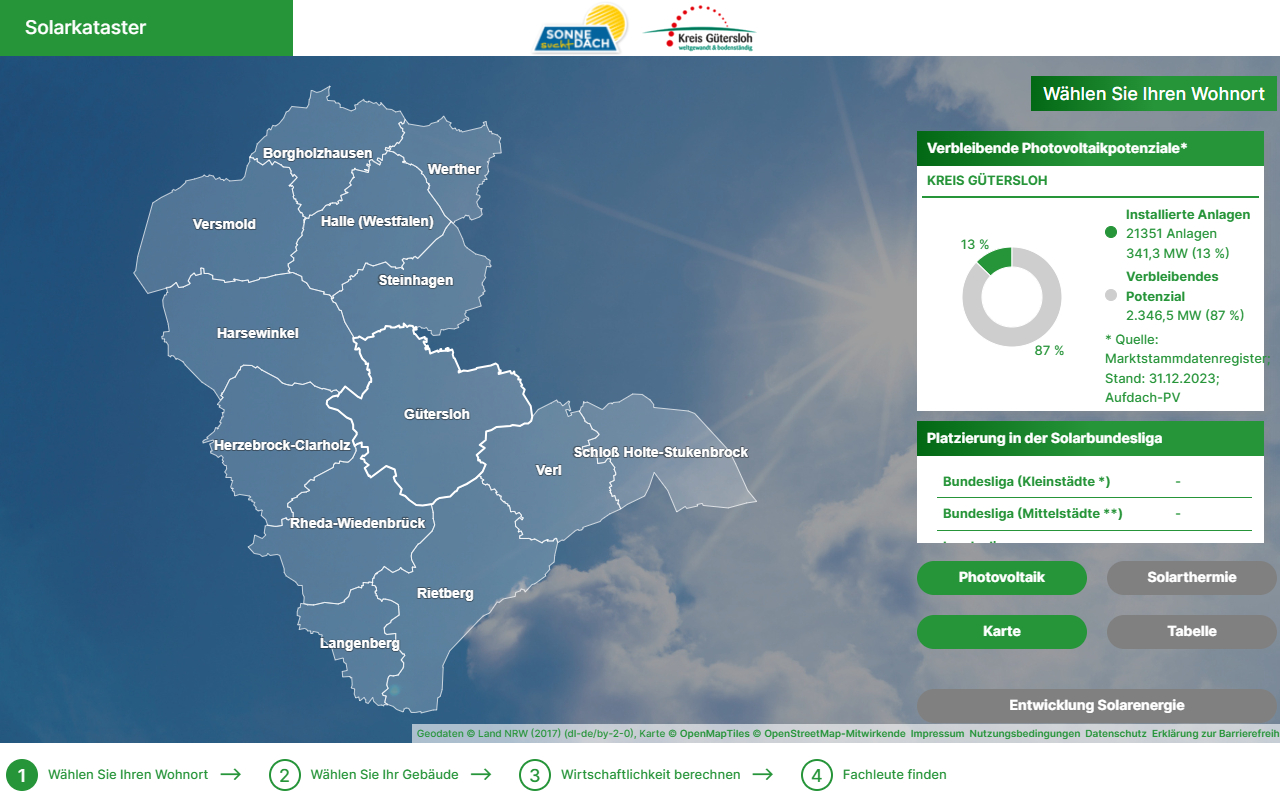Click the 341,3 MW (13 %) value
Screen dimensions: 1280x800
(1177, 253)
